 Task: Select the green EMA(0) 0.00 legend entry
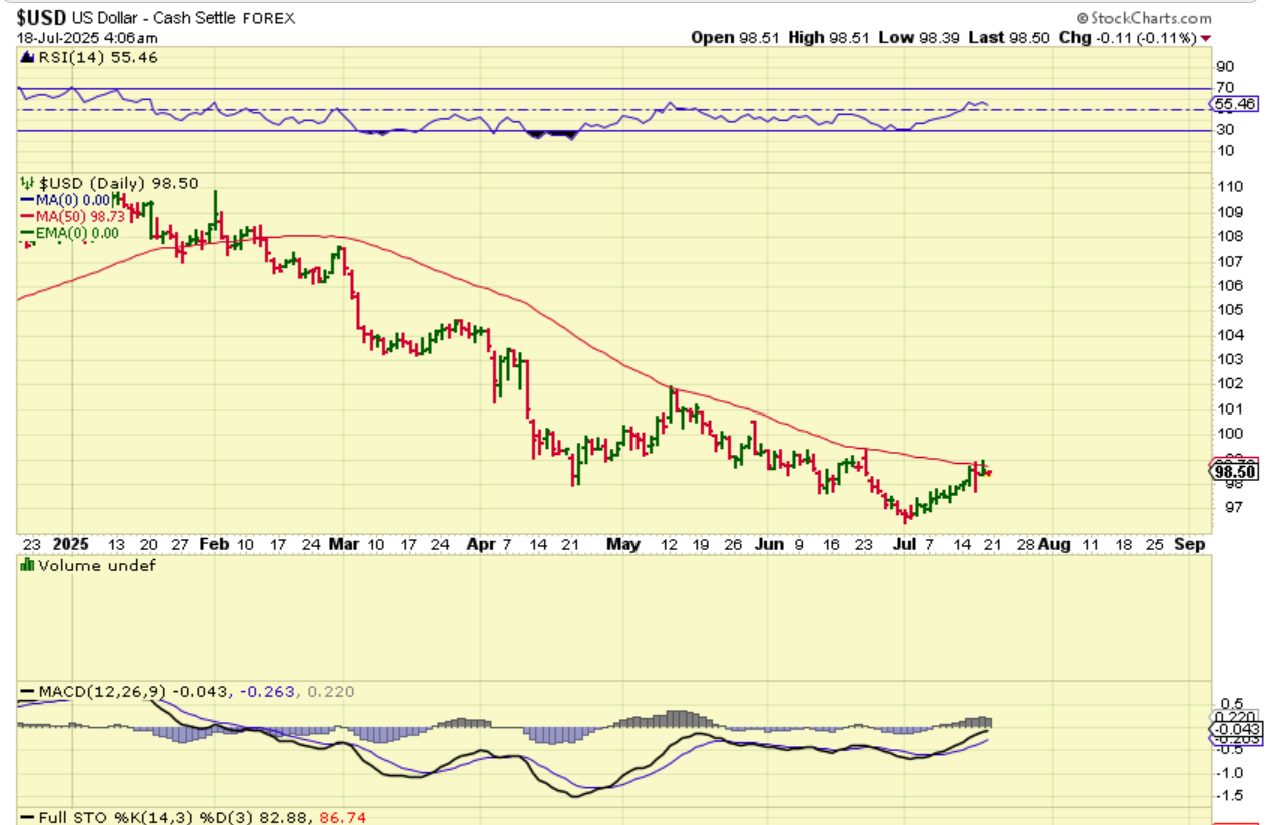[73, 233]
